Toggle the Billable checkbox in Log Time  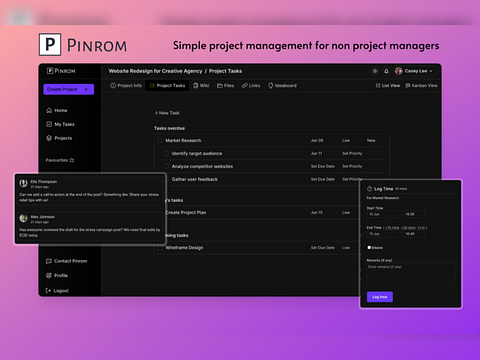point(369,247)
